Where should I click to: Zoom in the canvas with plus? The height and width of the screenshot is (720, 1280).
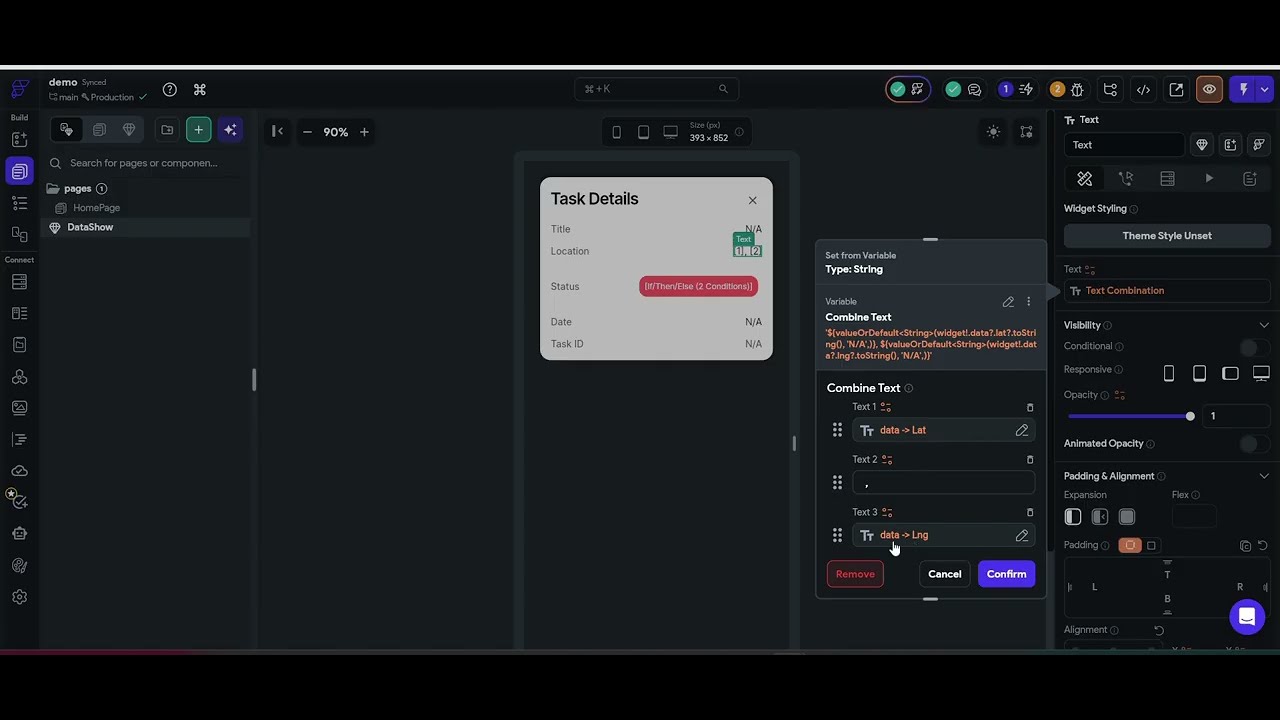(x=364, y=132)
